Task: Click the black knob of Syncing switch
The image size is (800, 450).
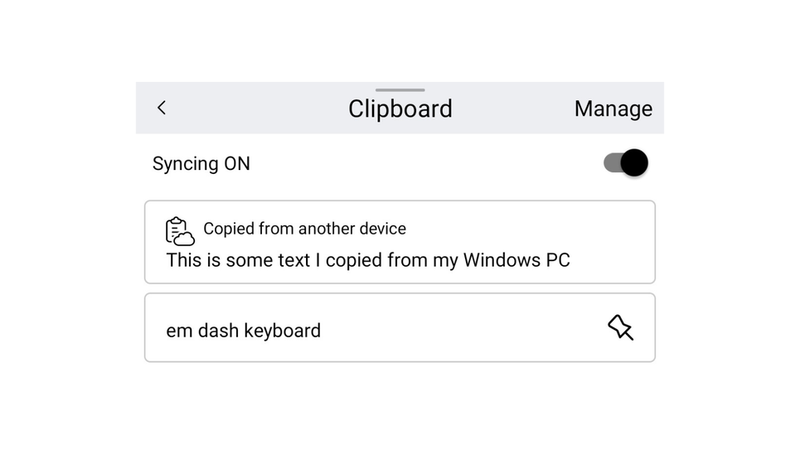Action: [x=634, y=163]
